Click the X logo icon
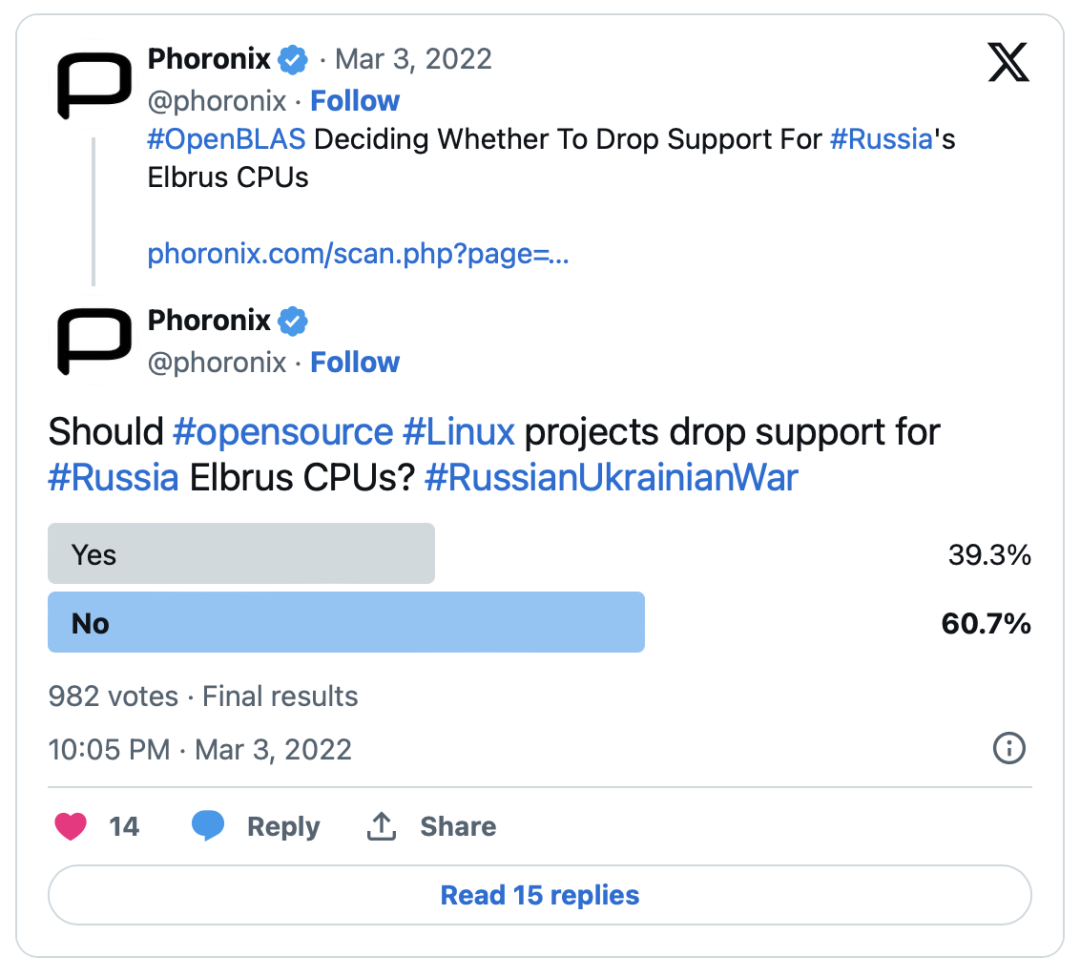 pyautogui.click(x=1007, y=64)
